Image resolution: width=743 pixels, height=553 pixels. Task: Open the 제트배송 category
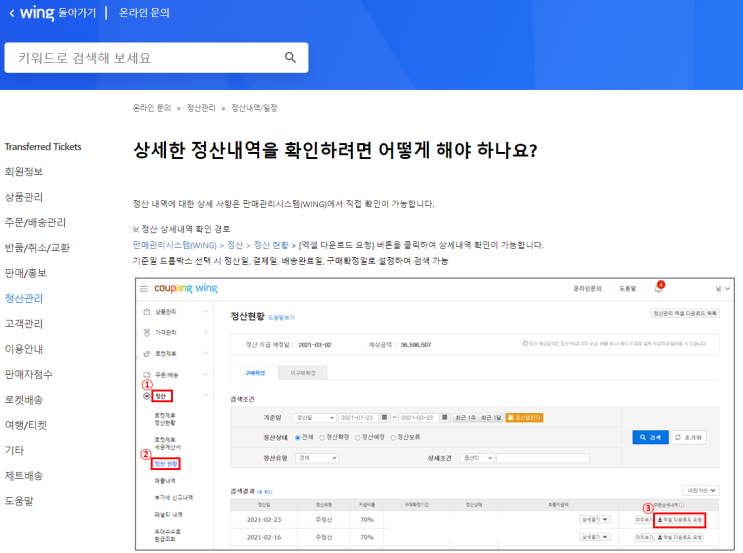tap(24, 476)
